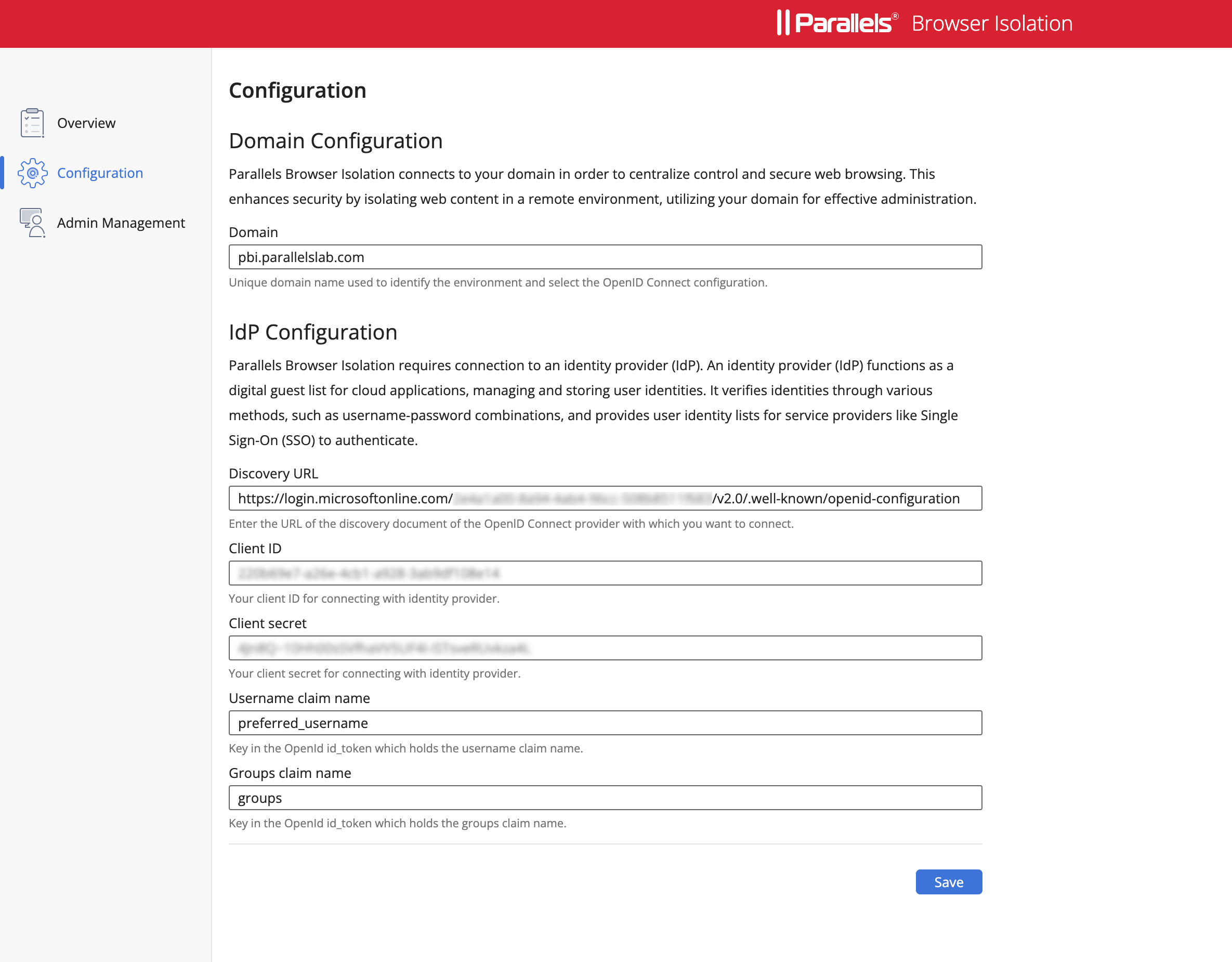Click the 'Groups claim name' label
This screenshot has width=1232, height=962.
(290, 773)
